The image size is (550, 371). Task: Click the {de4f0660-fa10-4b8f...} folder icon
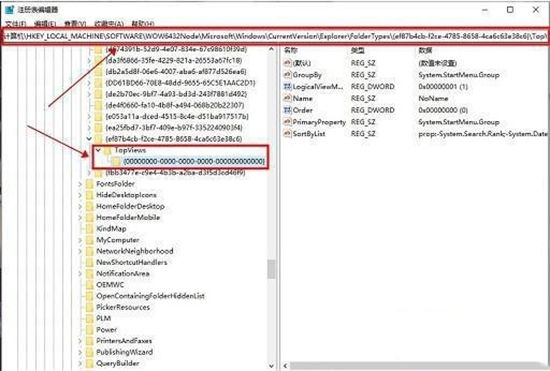pos(99,105)
